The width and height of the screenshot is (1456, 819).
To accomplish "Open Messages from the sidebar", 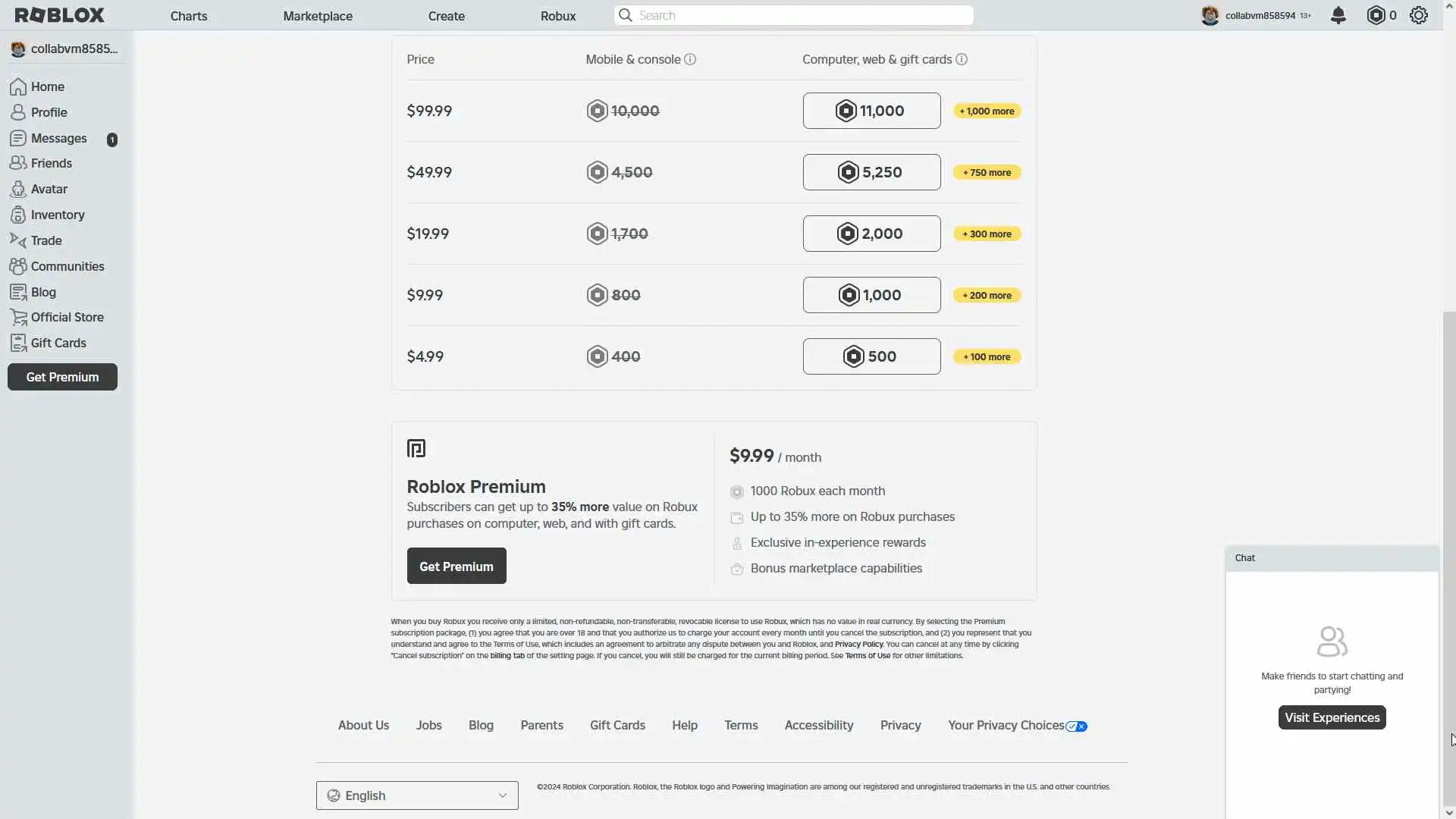I will point(58,138).
